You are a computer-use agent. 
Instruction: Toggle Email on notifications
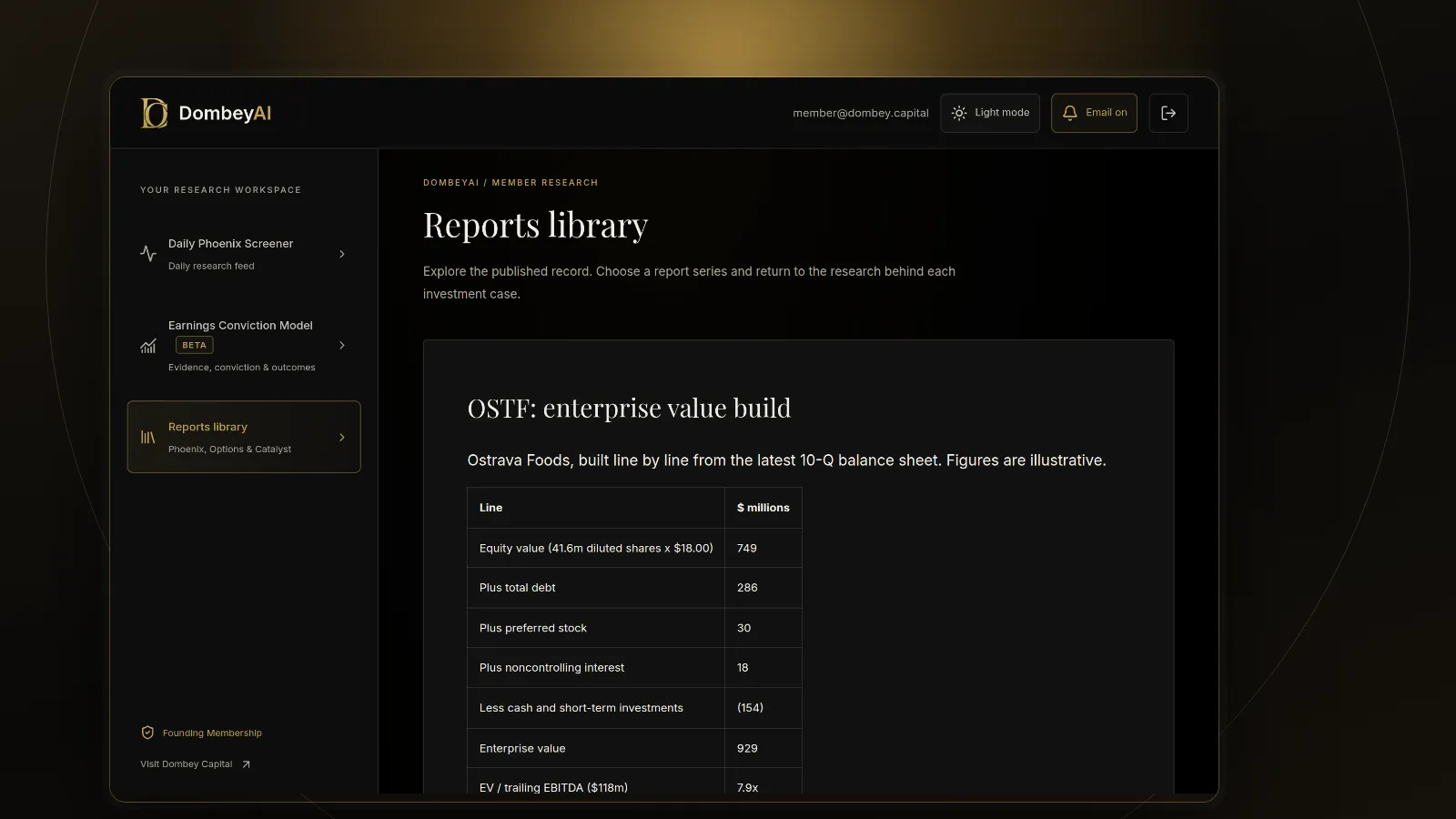coord(1094,113)
